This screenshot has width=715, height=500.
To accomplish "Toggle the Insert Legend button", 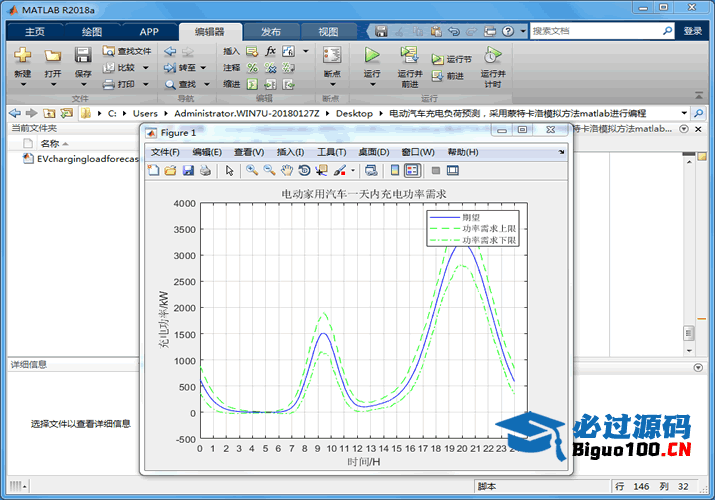I will pos(412,170).
